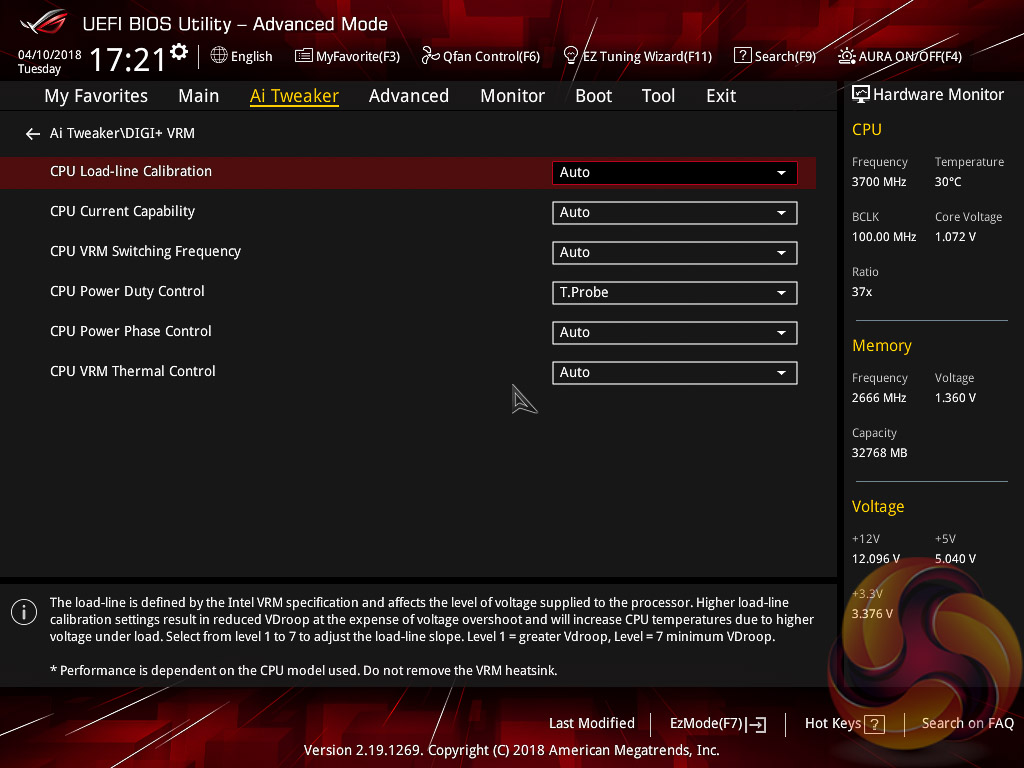The width and height of the screenshot is (1024, 768).
Task: Switch to the Main tab
Action: [199, 96]
